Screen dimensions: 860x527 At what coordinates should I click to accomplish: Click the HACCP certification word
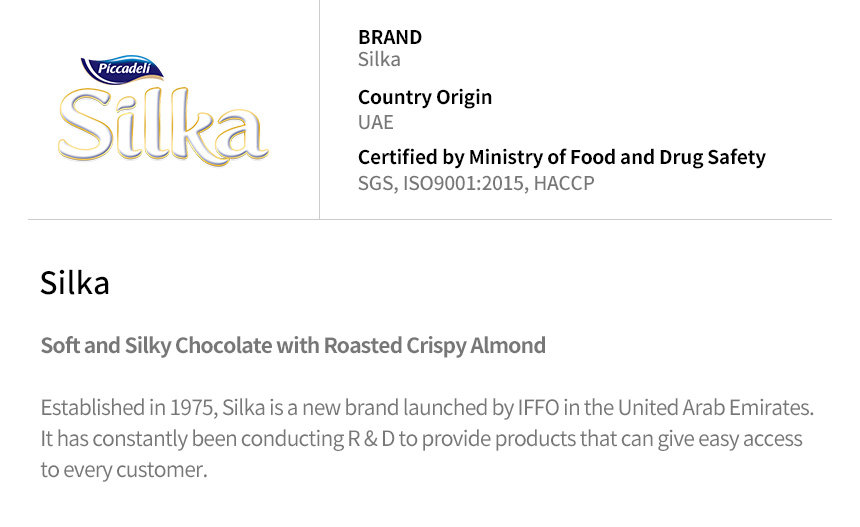click(x=564, y=183)
